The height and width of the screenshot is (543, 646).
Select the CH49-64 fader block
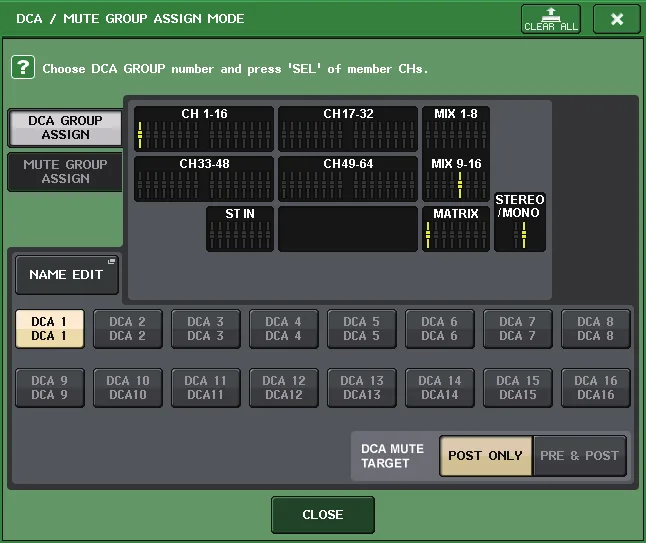[x=348, y=179]
